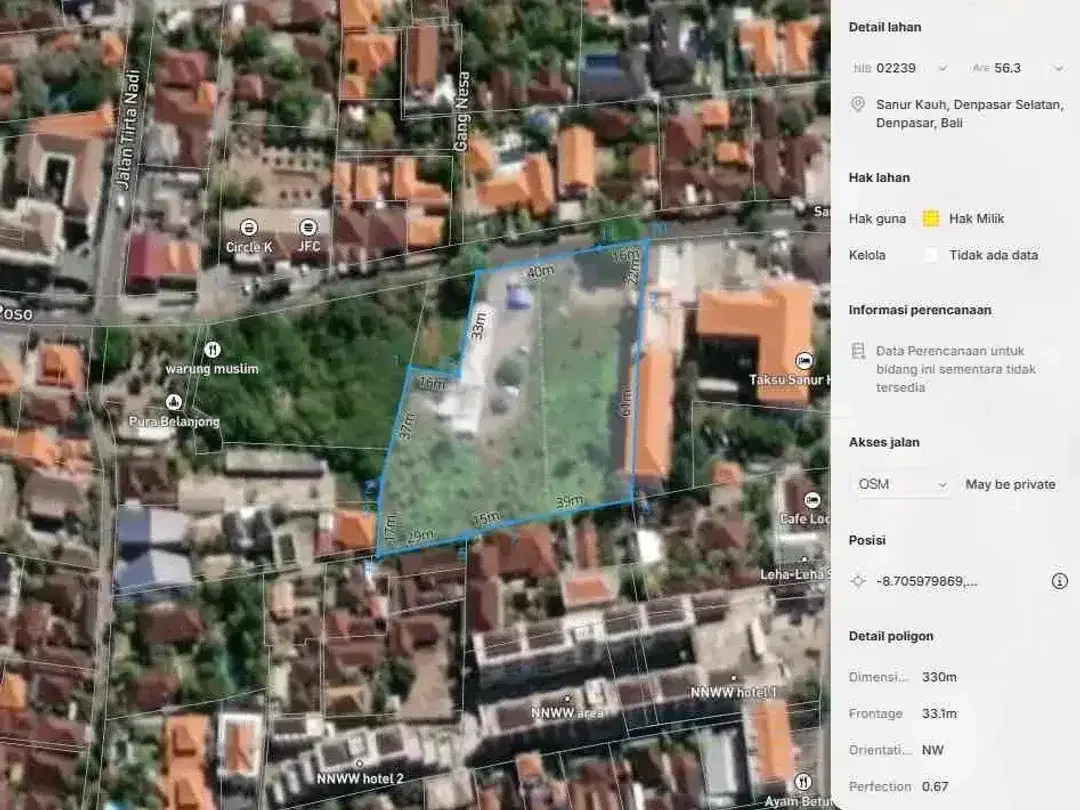
Task: Click the location pin icon beside Sanur Kauh
Action: [x=858, y=105]
